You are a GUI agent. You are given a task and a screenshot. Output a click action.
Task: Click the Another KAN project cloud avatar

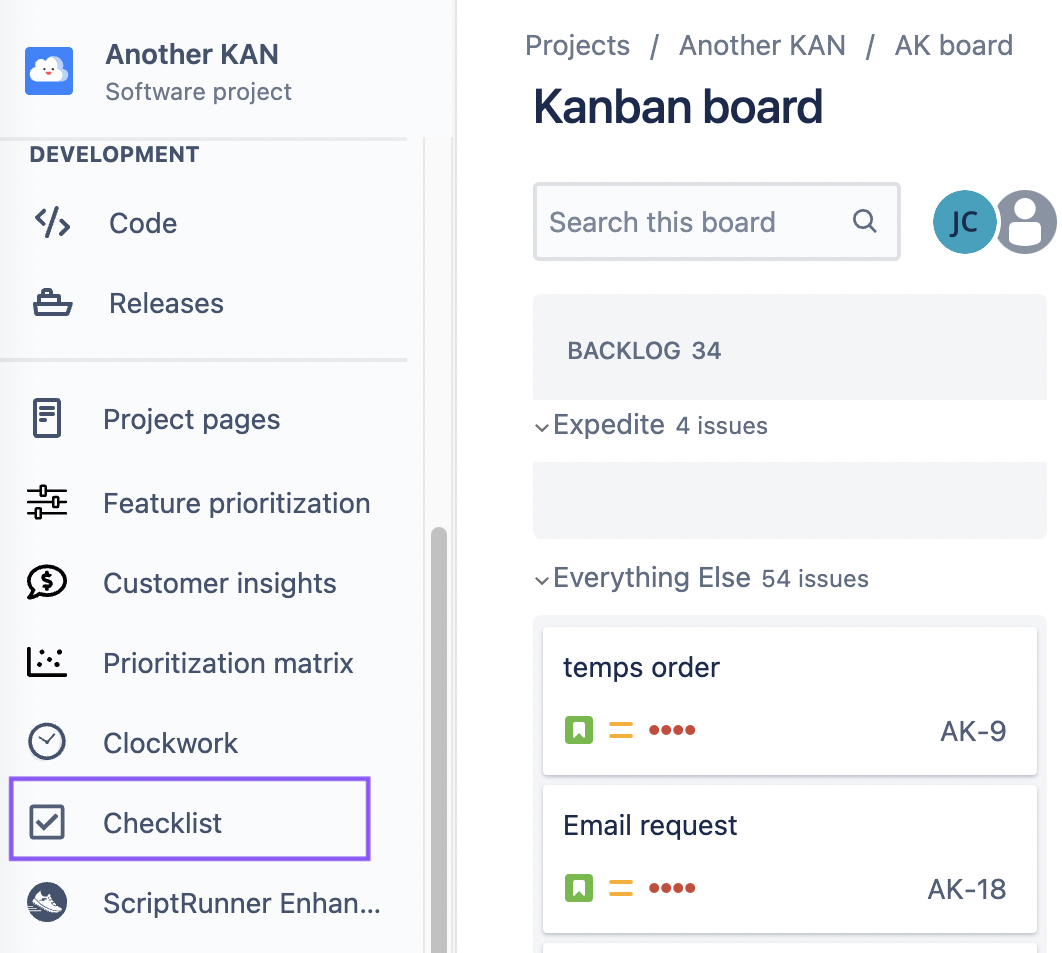click(x=49, y=71)
